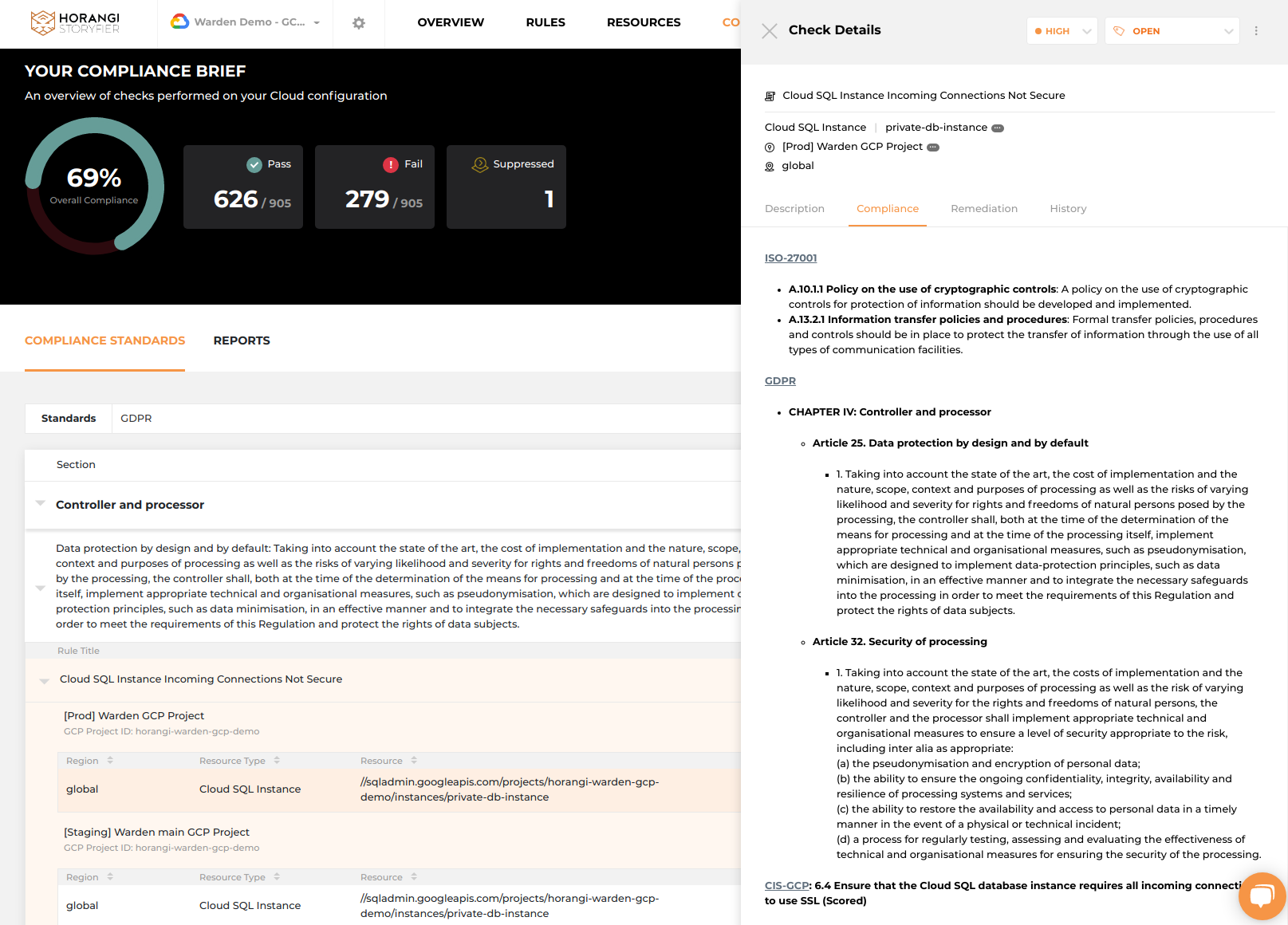Open the settings gear icon
1288x925 pixels.
click(359, 23)
